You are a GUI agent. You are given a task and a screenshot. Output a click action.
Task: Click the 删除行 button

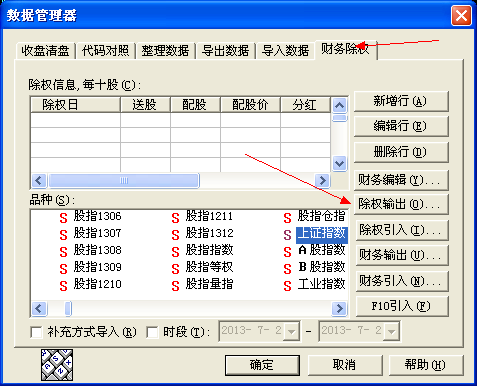coord(401,152)
